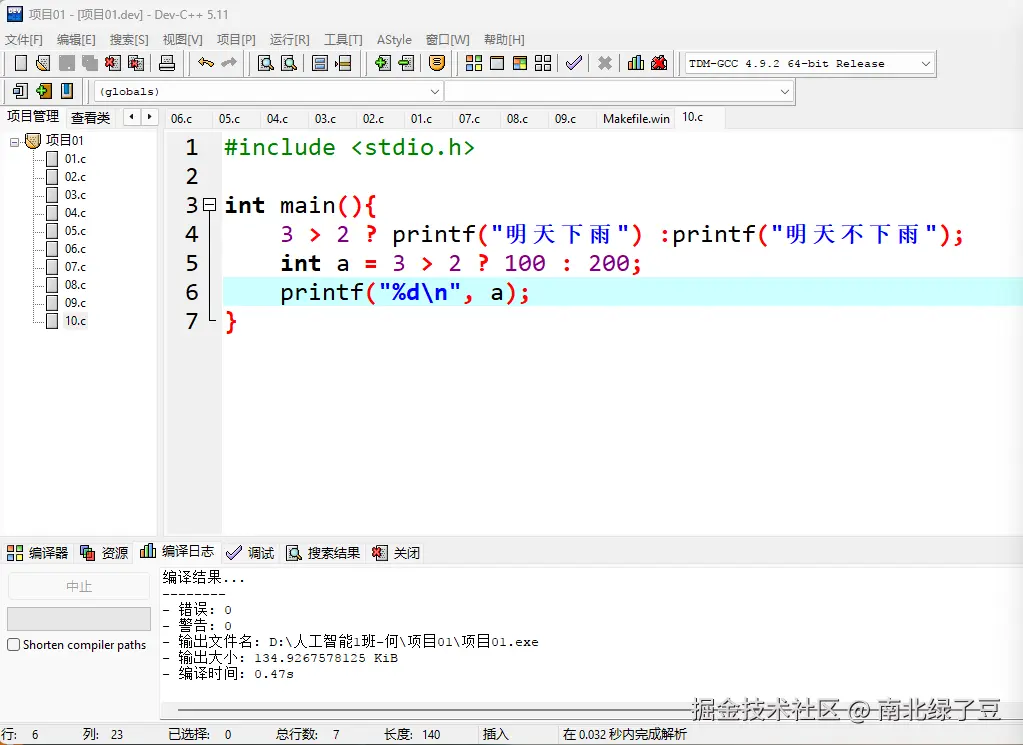Click the Insert icon on second toolbar

pyautogui.click(x=20, y=91)
